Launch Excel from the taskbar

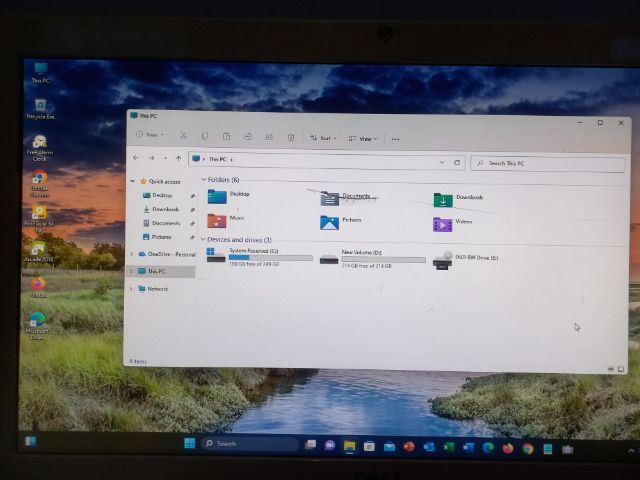tap(448, 447)
